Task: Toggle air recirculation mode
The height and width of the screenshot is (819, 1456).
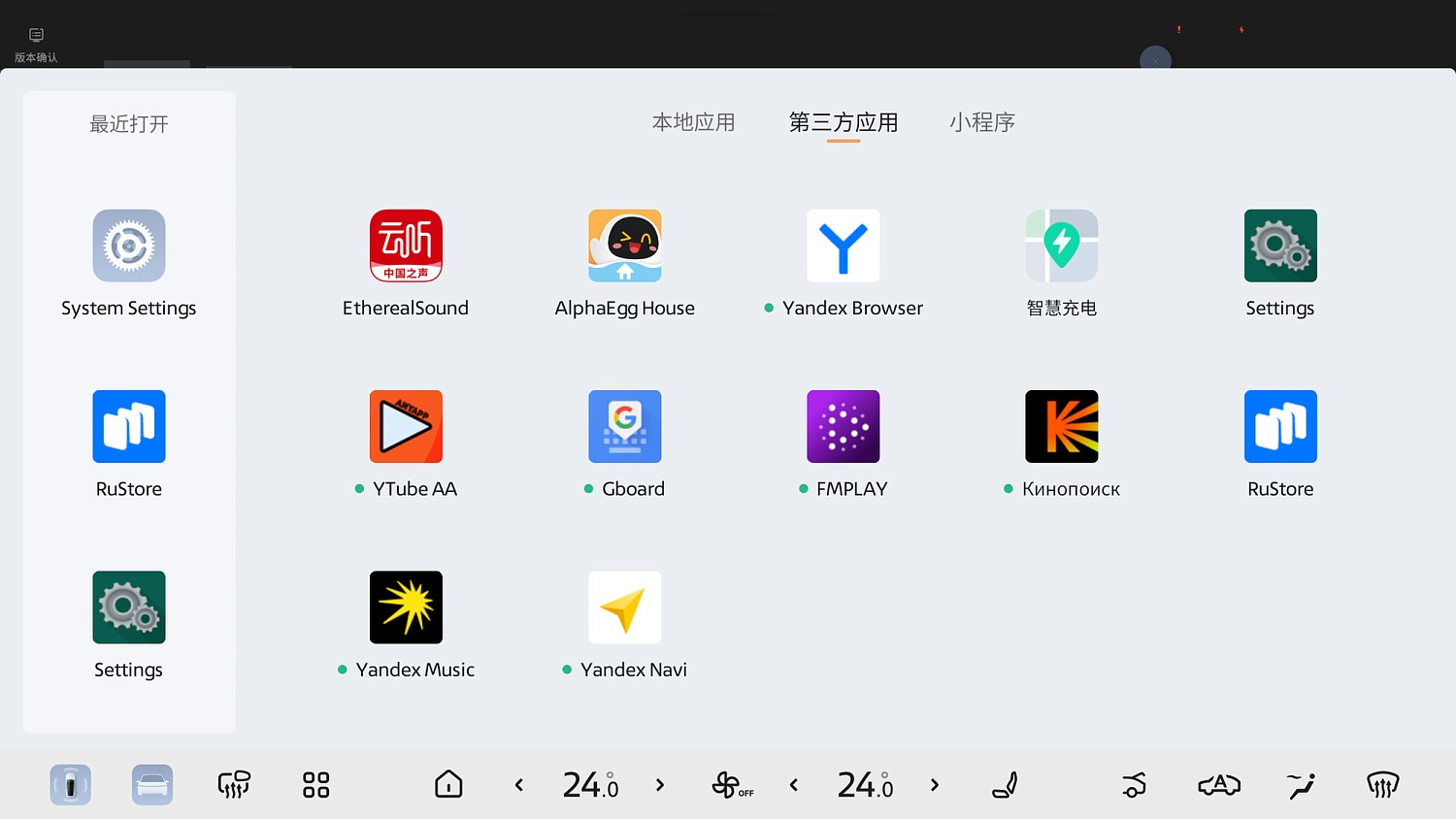Action: pyautogui.click(x=1134, y=784)
